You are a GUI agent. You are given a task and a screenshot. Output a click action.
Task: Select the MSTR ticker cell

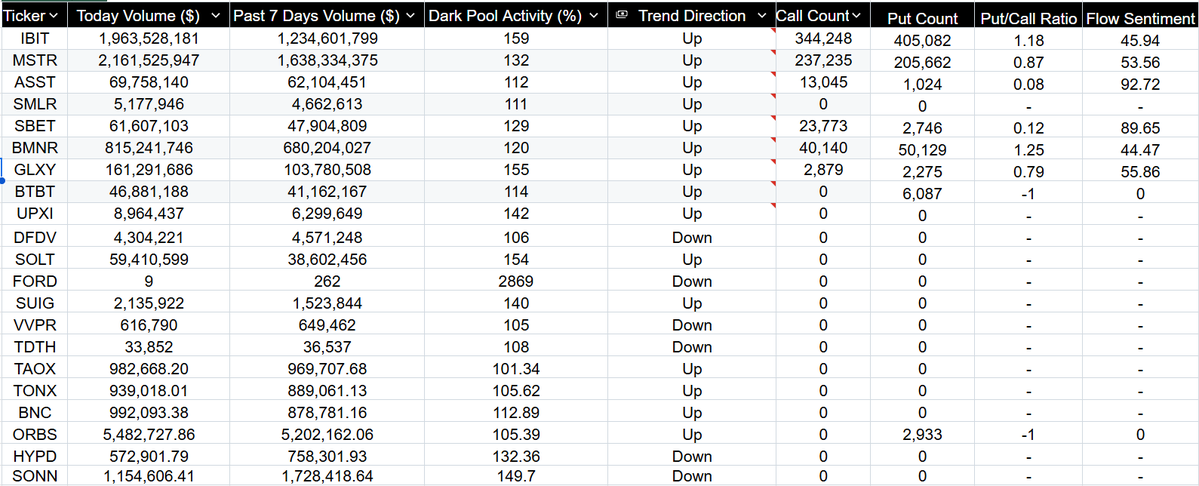[x=35, y=60]
